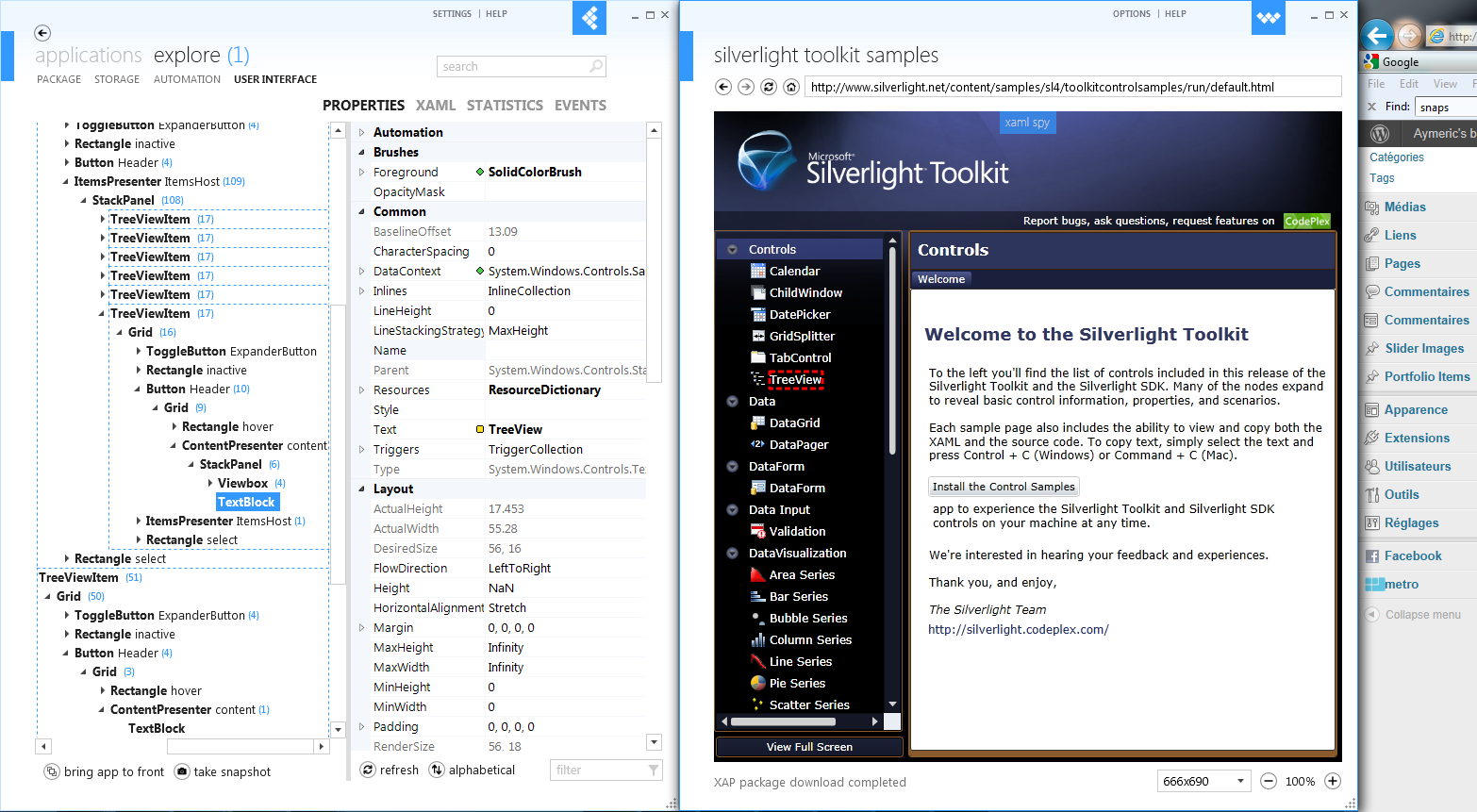Click the CodePlex link in the banner
Screen dimensions: 1477x812
tap(1307, 221)
